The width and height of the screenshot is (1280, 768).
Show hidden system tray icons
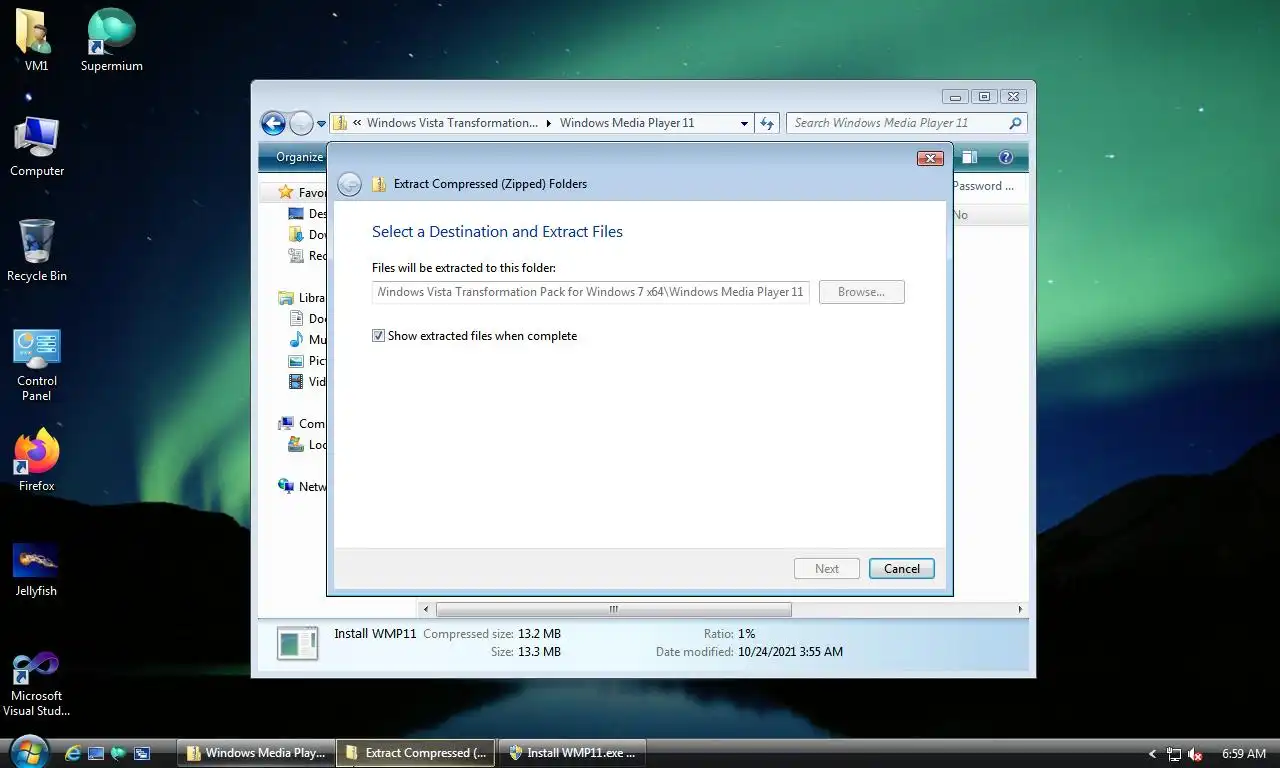click(1152, 754)
